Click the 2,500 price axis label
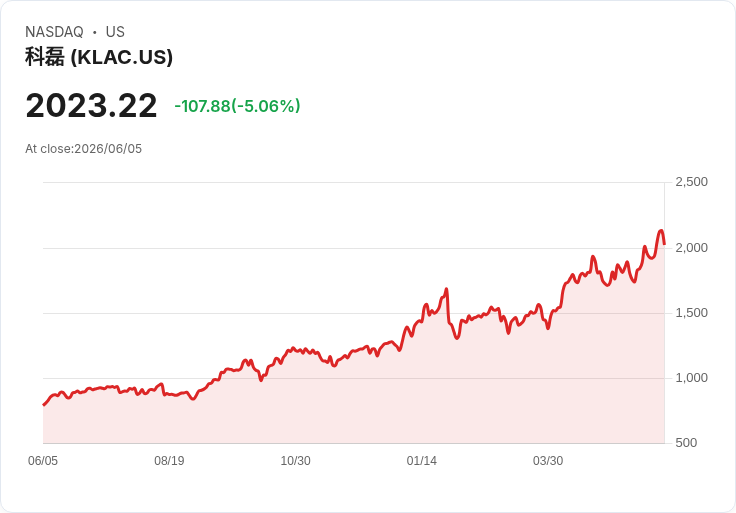Viewport: 736px width, 513px height. click(x=691, y=182)
